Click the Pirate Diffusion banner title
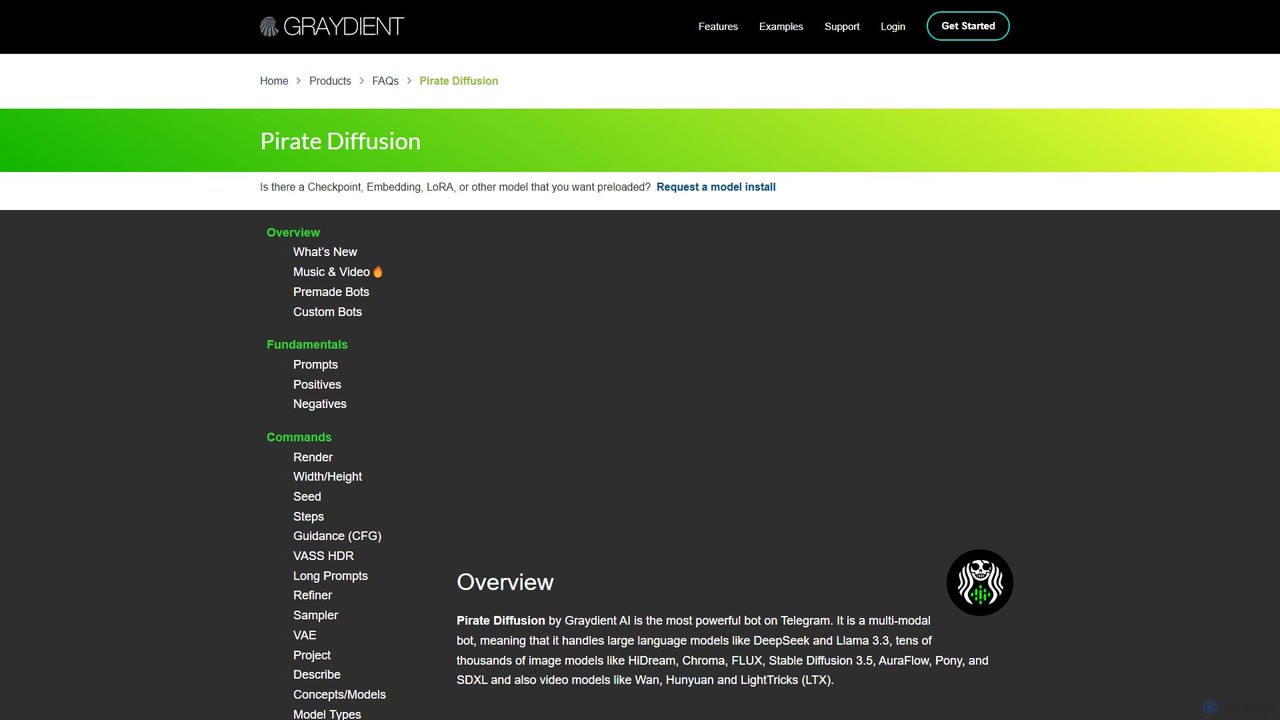1280x720 pixels. pos(340,141)
